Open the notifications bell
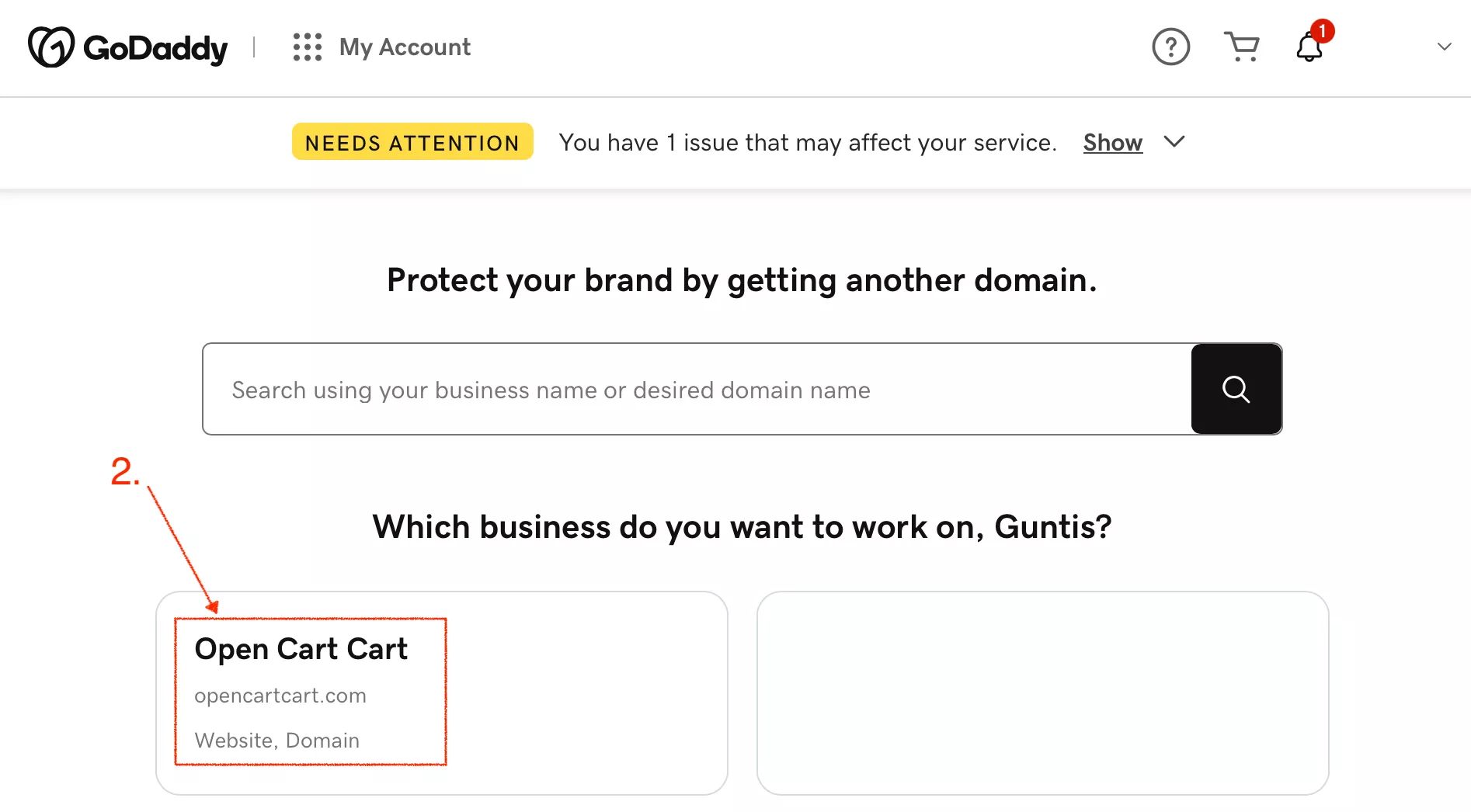 click(x=1309, y=50)
